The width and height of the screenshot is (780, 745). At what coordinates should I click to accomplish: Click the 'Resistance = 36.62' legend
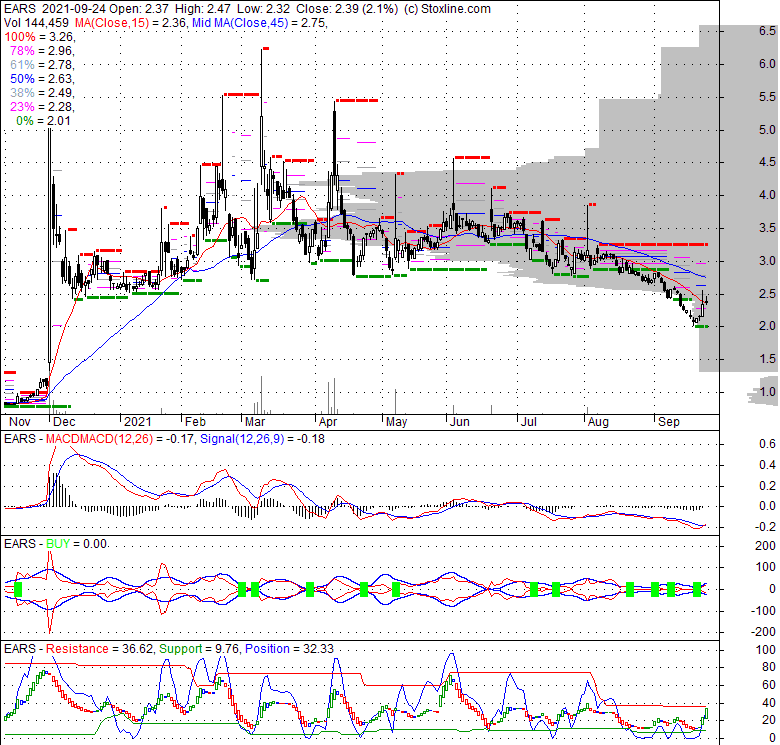point(100,649)
